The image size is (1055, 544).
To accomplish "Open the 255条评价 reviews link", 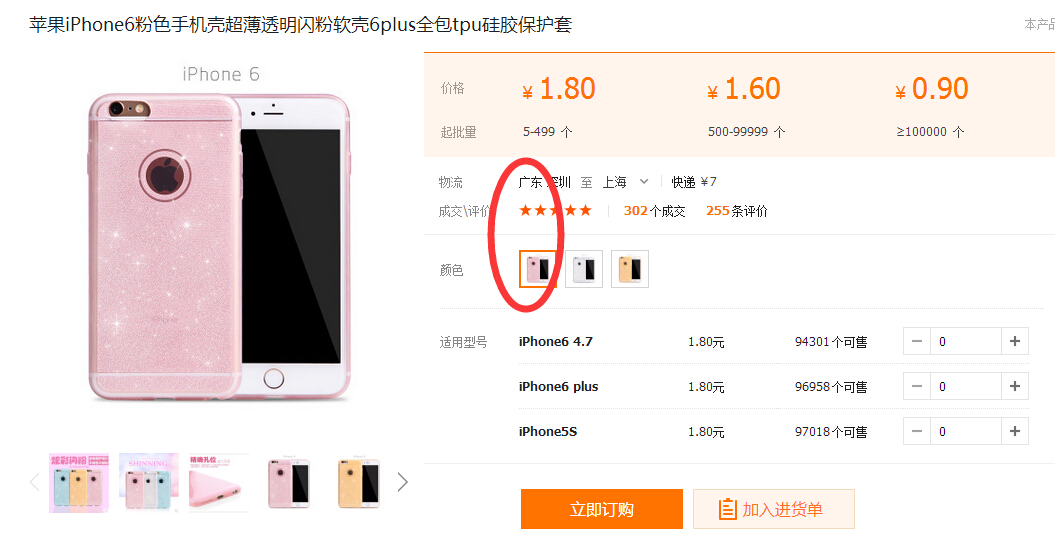I will coord(737,211).
